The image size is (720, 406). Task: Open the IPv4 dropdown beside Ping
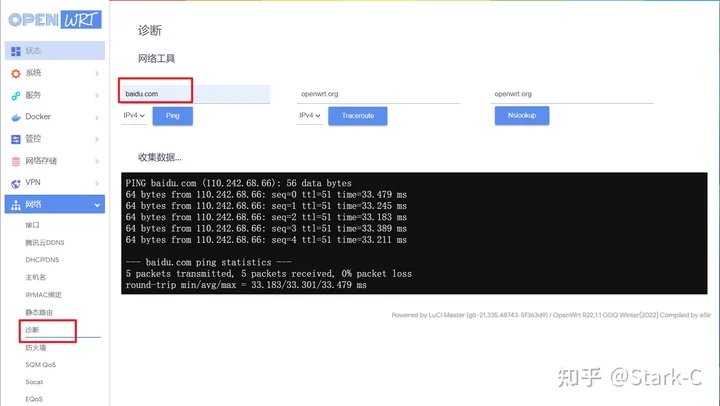134,116
